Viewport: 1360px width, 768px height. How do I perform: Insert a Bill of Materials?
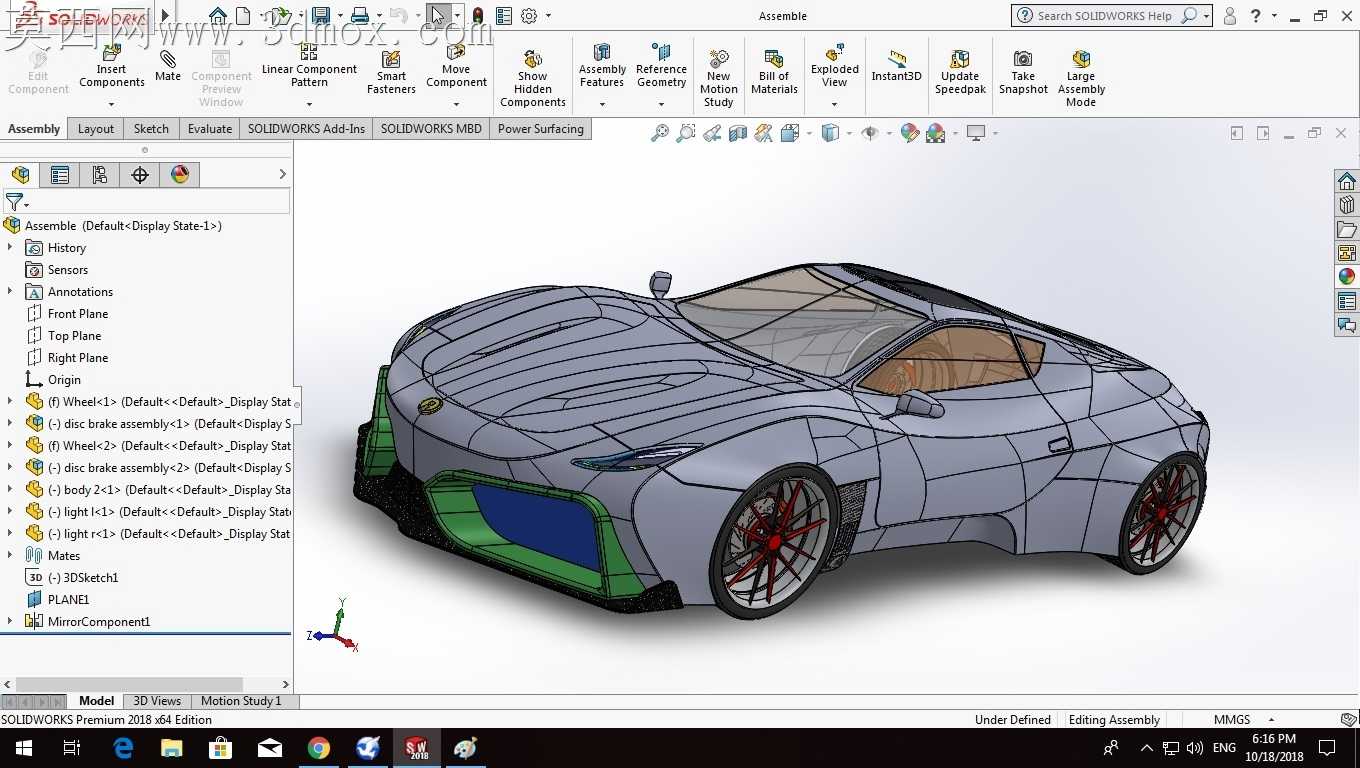coord(774,70)
